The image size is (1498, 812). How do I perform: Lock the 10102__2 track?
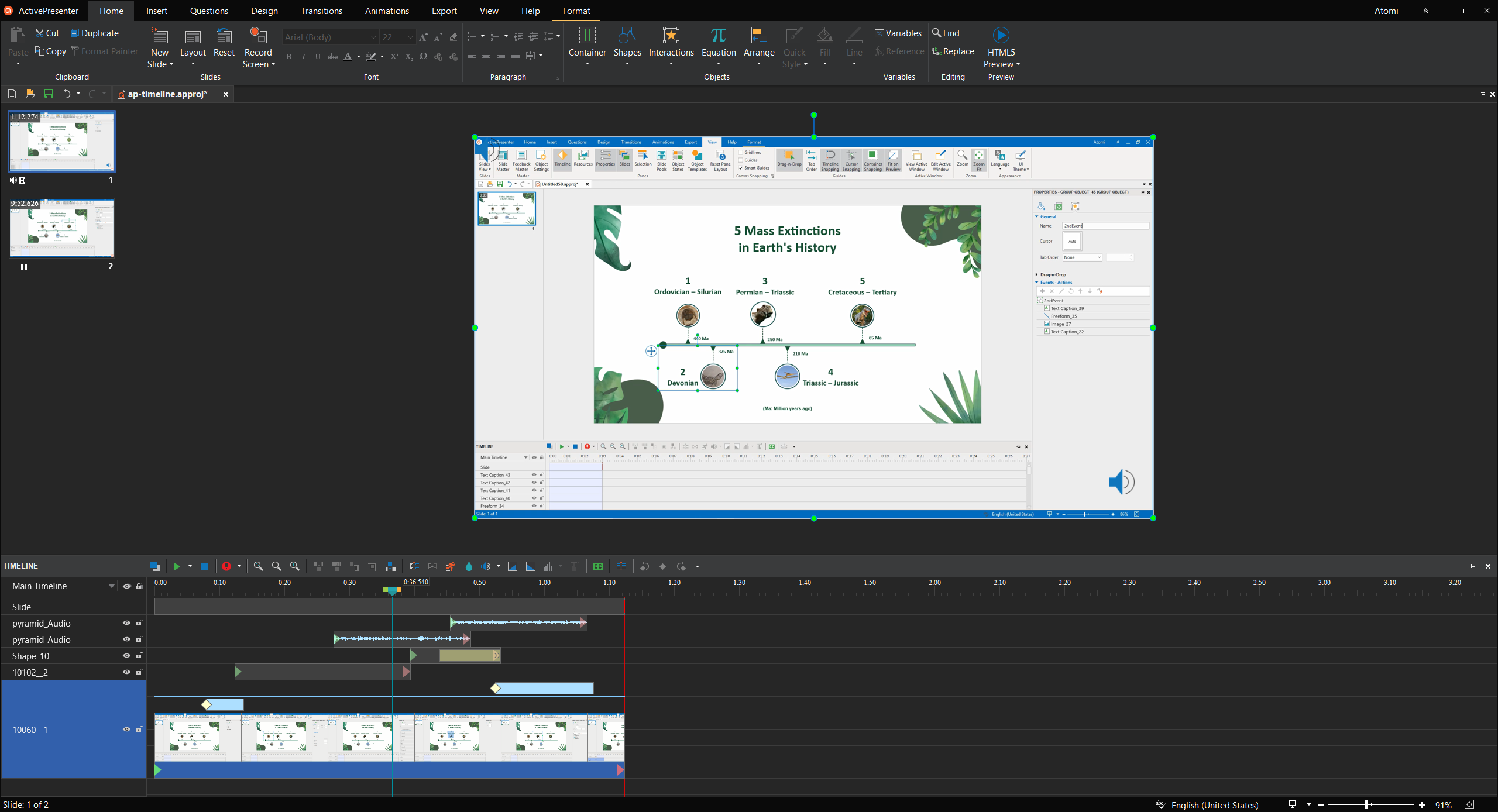[x=139, y=672]
